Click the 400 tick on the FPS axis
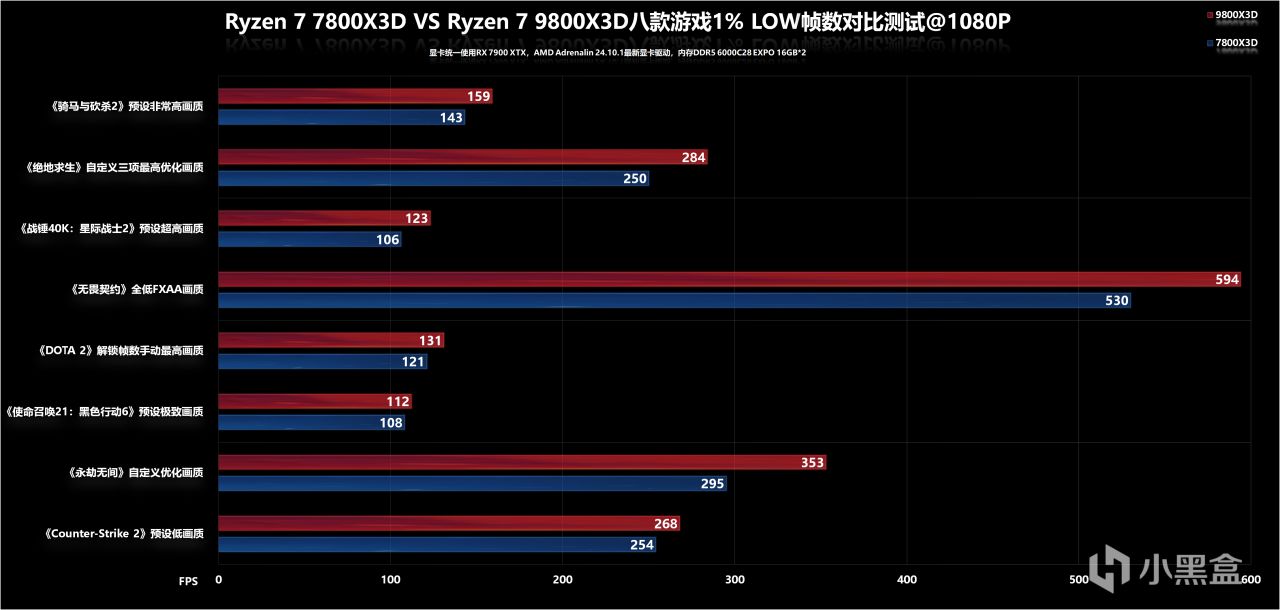 907,580
